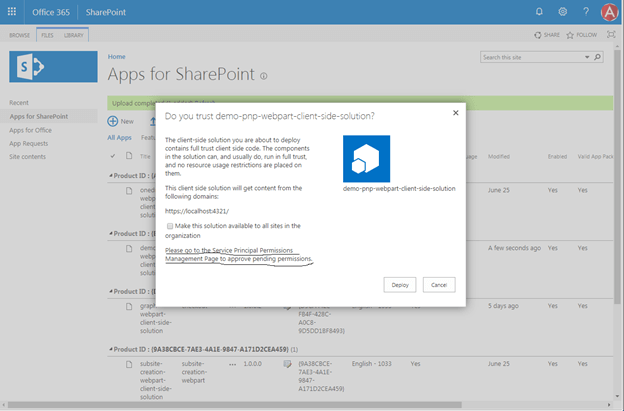This screenshot has width=624, height=411.
Task: Click https://localhost:4321/ domain text
Action: tap(197, 211)
